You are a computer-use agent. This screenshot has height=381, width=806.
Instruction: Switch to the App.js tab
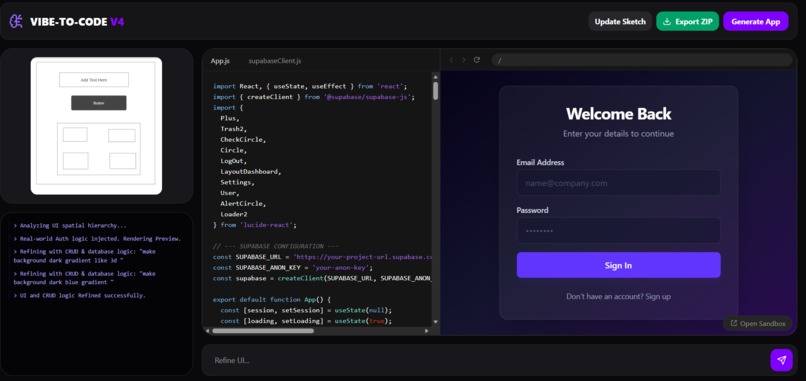tap(220, 61)
